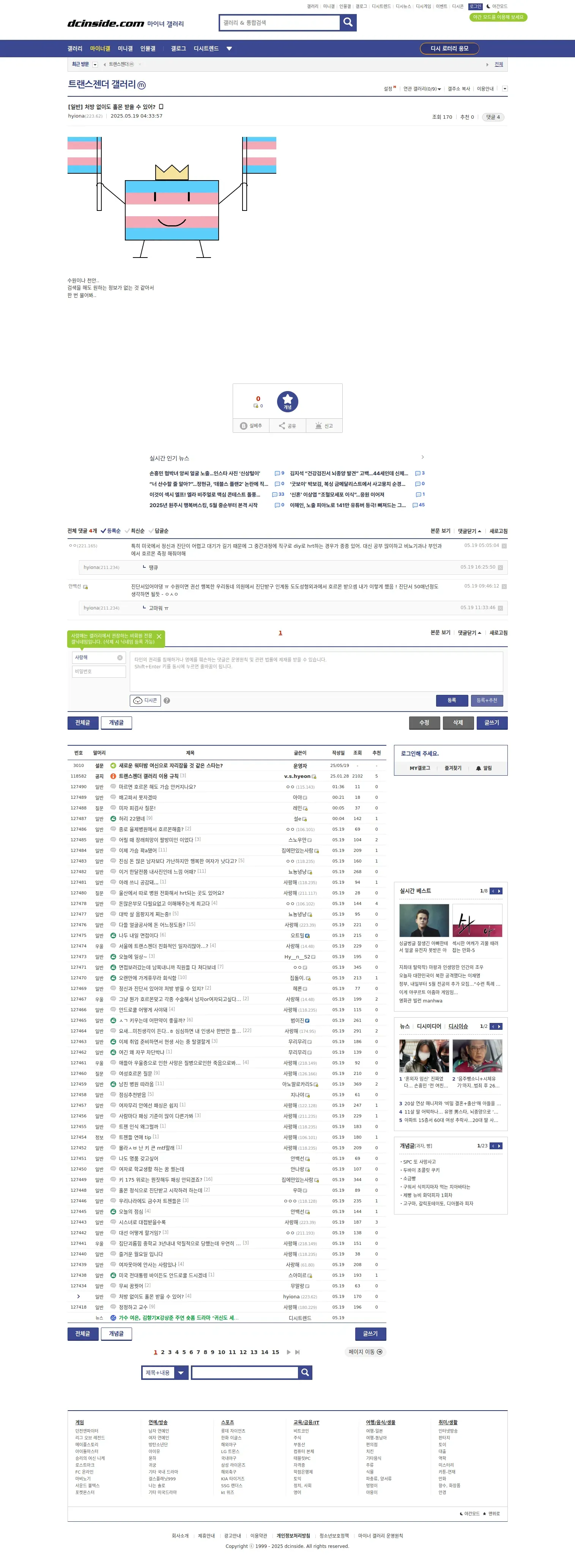Switch to 디시이슈 tab in sidebar

458,1026
